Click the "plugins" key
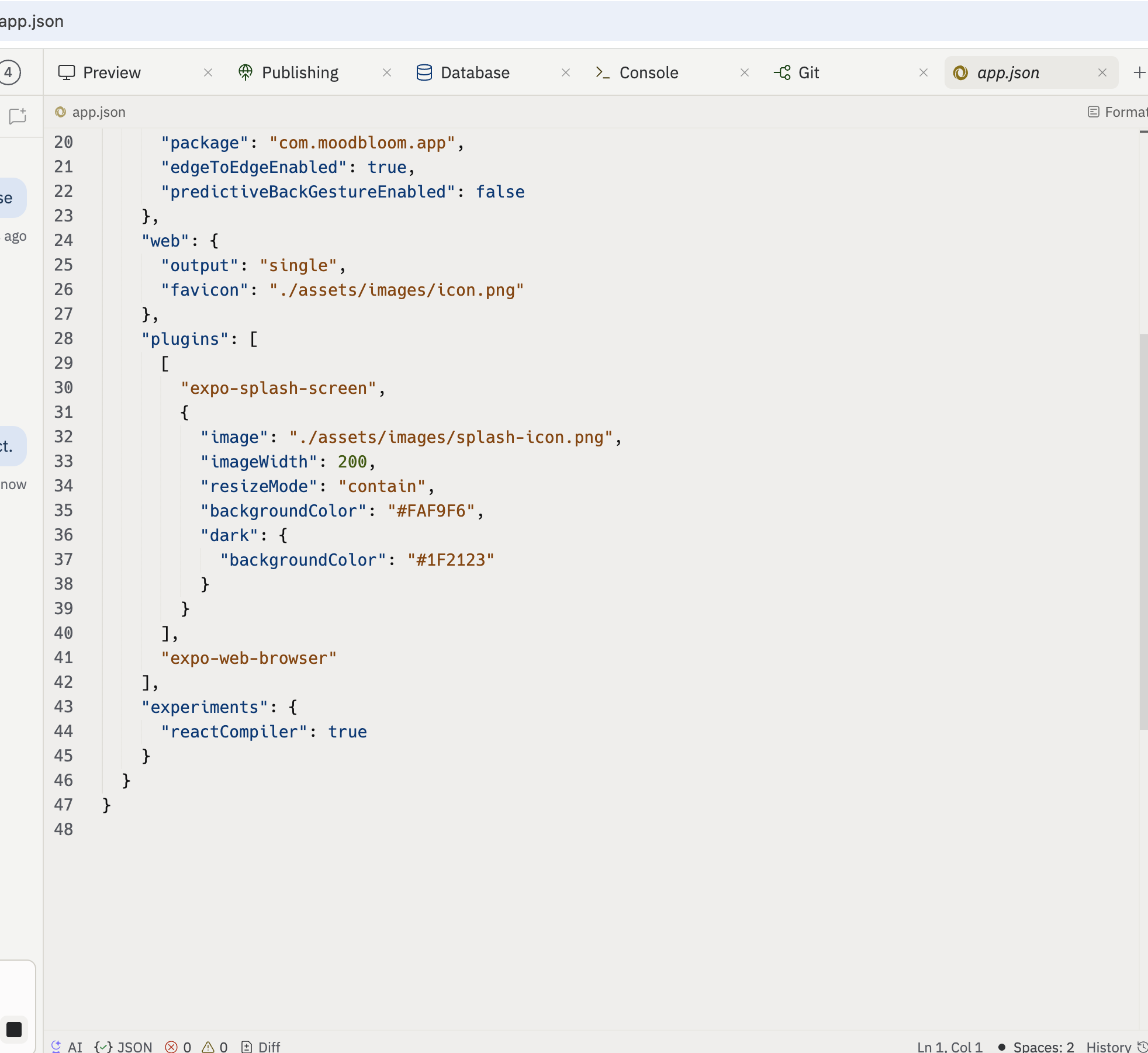This screenshot has width=1148, height=1053. pos(185,340)
